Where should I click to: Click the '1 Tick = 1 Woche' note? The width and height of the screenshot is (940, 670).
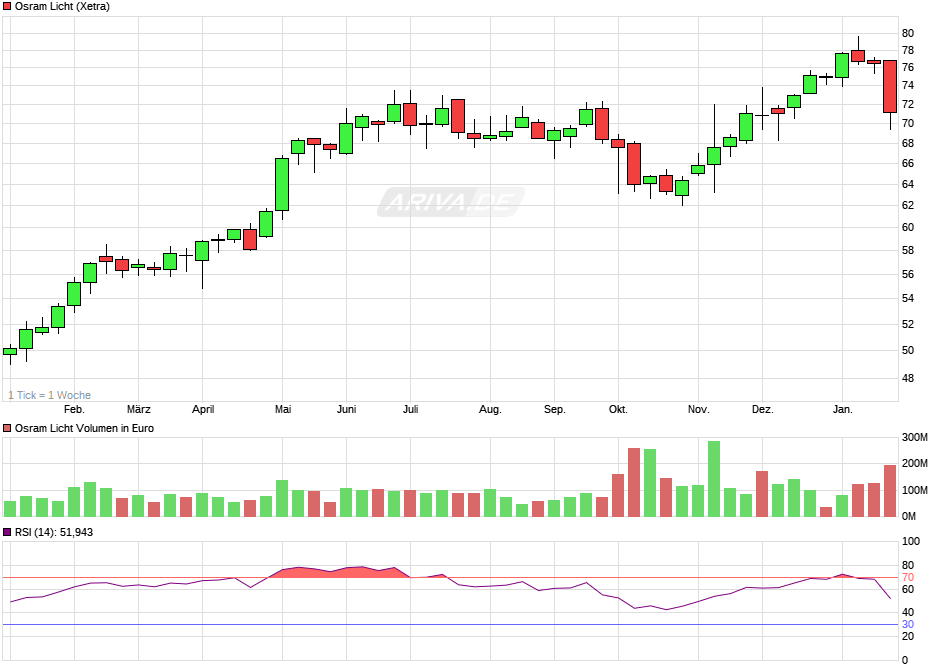pos(50,396)
